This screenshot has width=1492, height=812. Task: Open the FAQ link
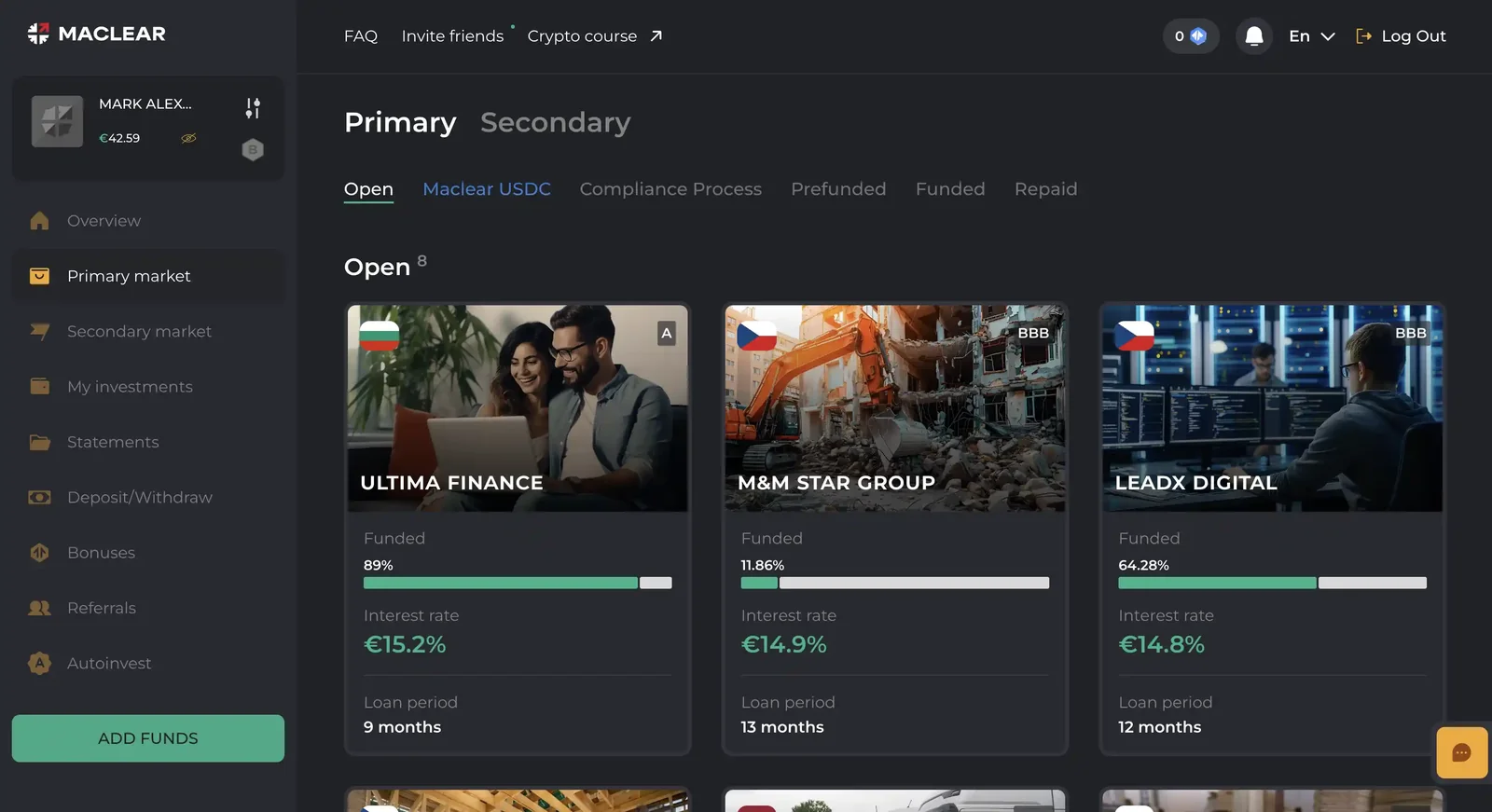coord(361,36)
